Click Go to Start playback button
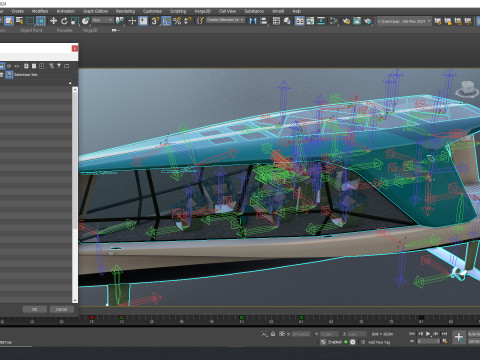 pos(412,334)
